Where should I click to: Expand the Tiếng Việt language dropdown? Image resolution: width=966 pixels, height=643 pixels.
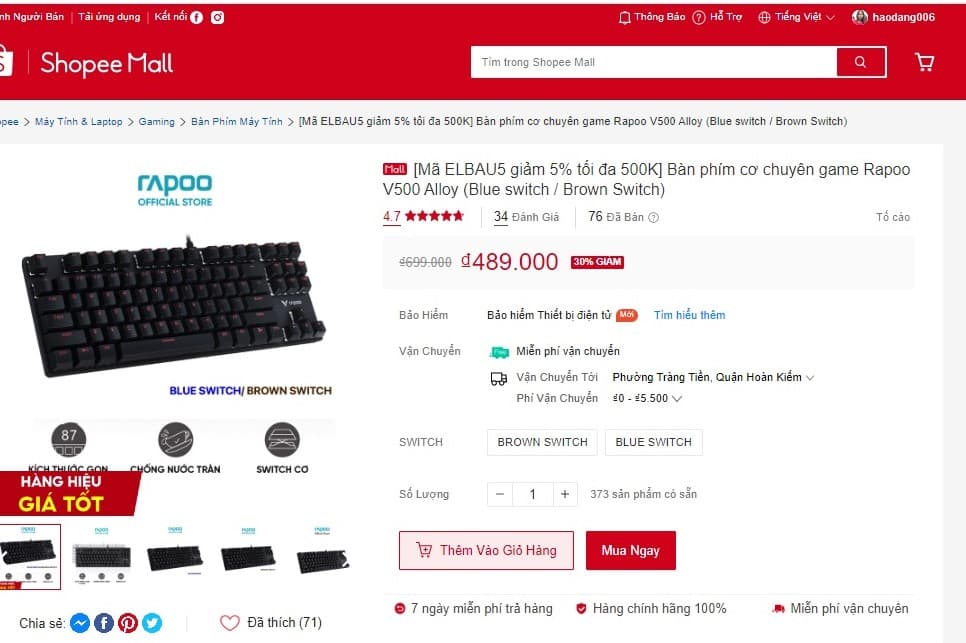(797, 17)
